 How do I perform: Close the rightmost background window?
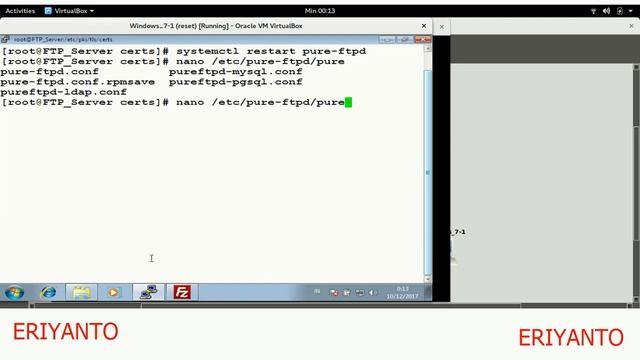coord(631,26)
